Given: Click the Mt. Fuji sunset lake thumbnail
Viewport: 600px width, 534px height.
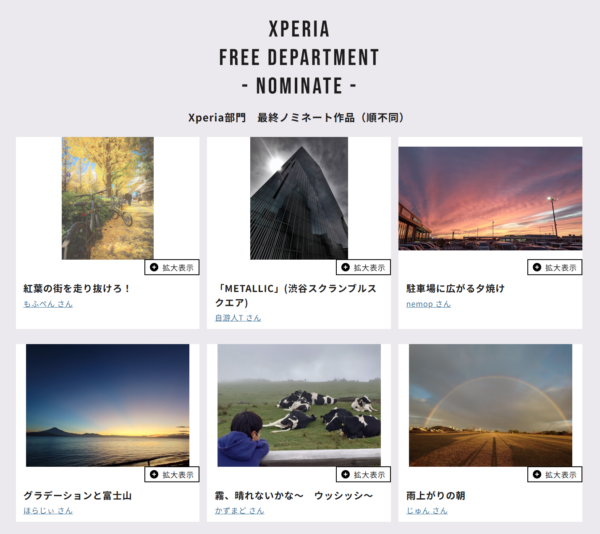Looking at the screenshot, I should coord(108,405).
